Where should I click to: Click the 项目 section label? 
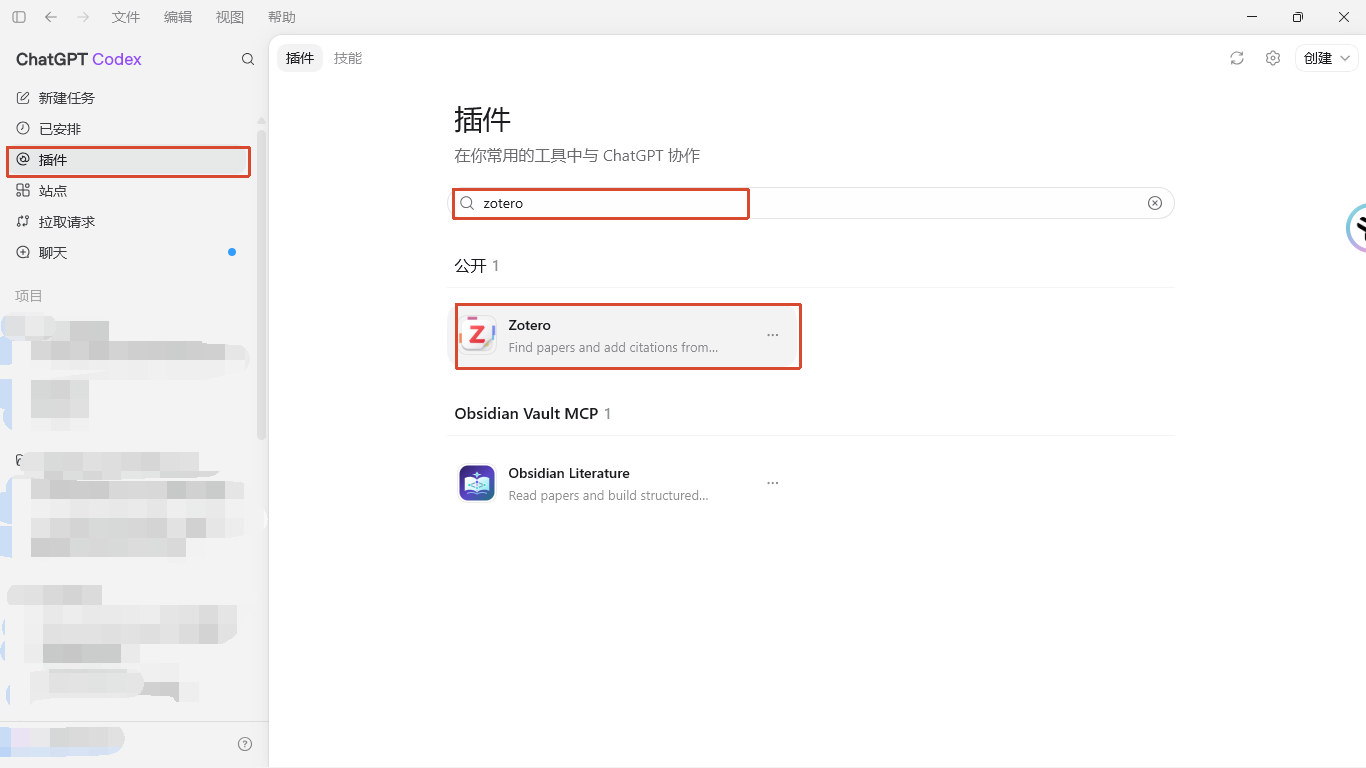[29, 296]
